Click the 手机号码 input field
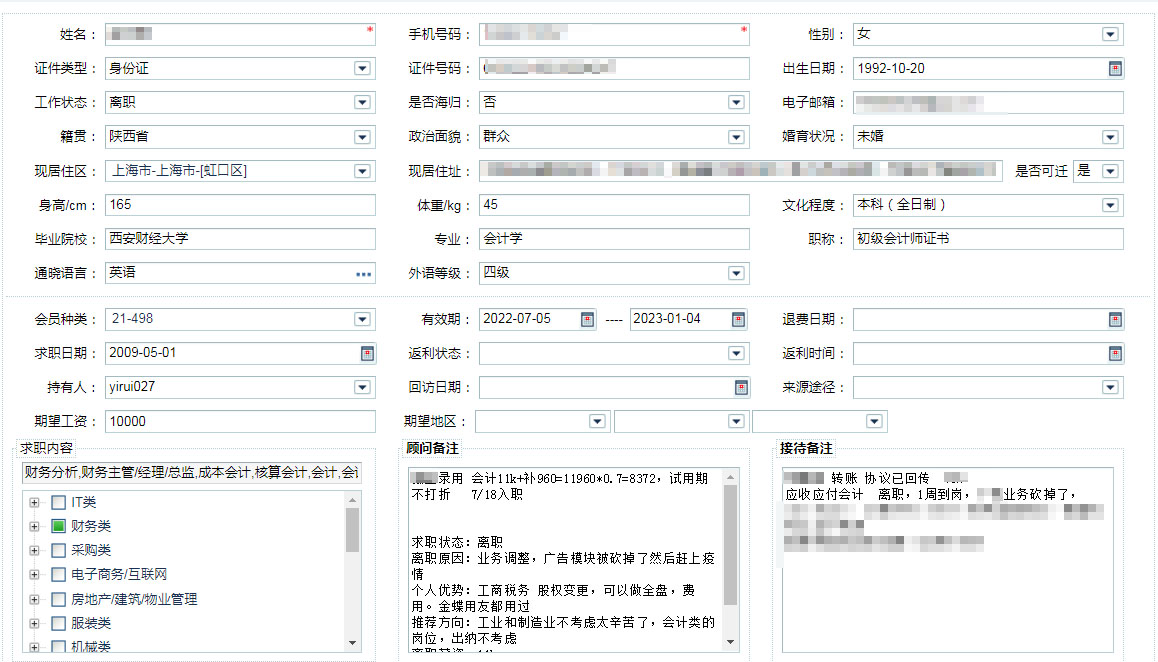The height and width of the screenshot is (662, 1158). [x=614, y=34]
